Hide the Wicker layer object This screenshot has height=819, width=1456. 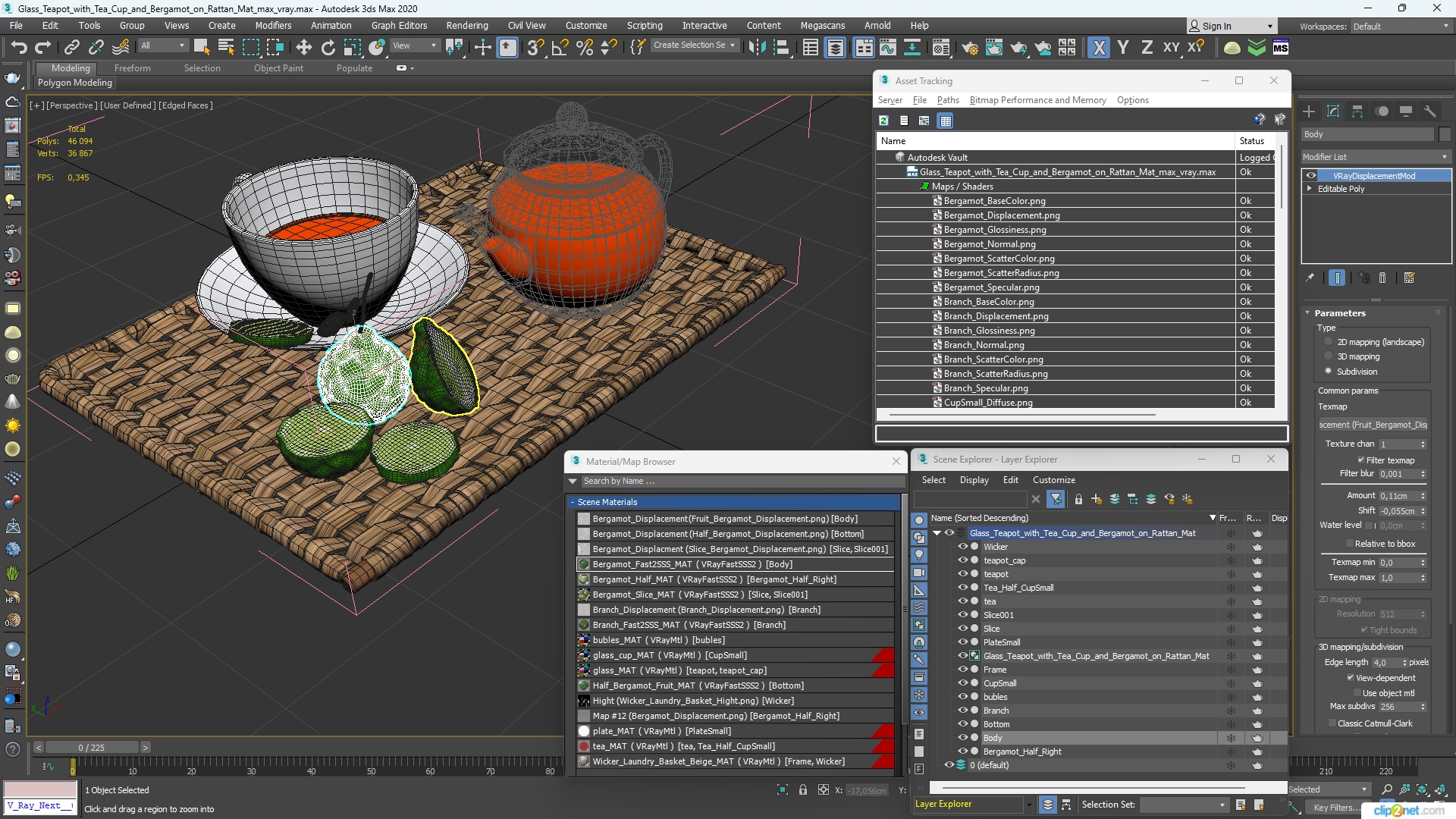(963, 547)
